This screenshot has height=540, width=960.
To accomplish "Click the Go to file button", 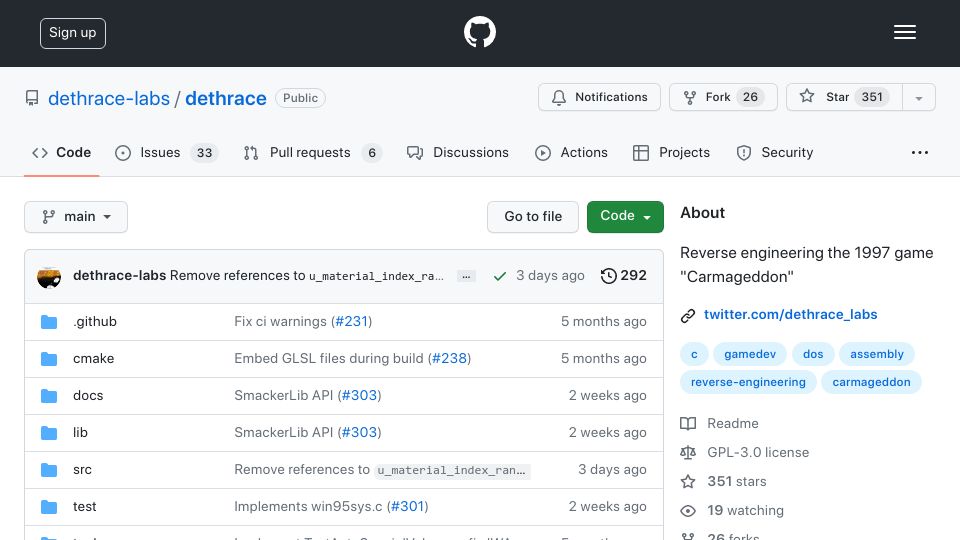I will pos(533,217).
